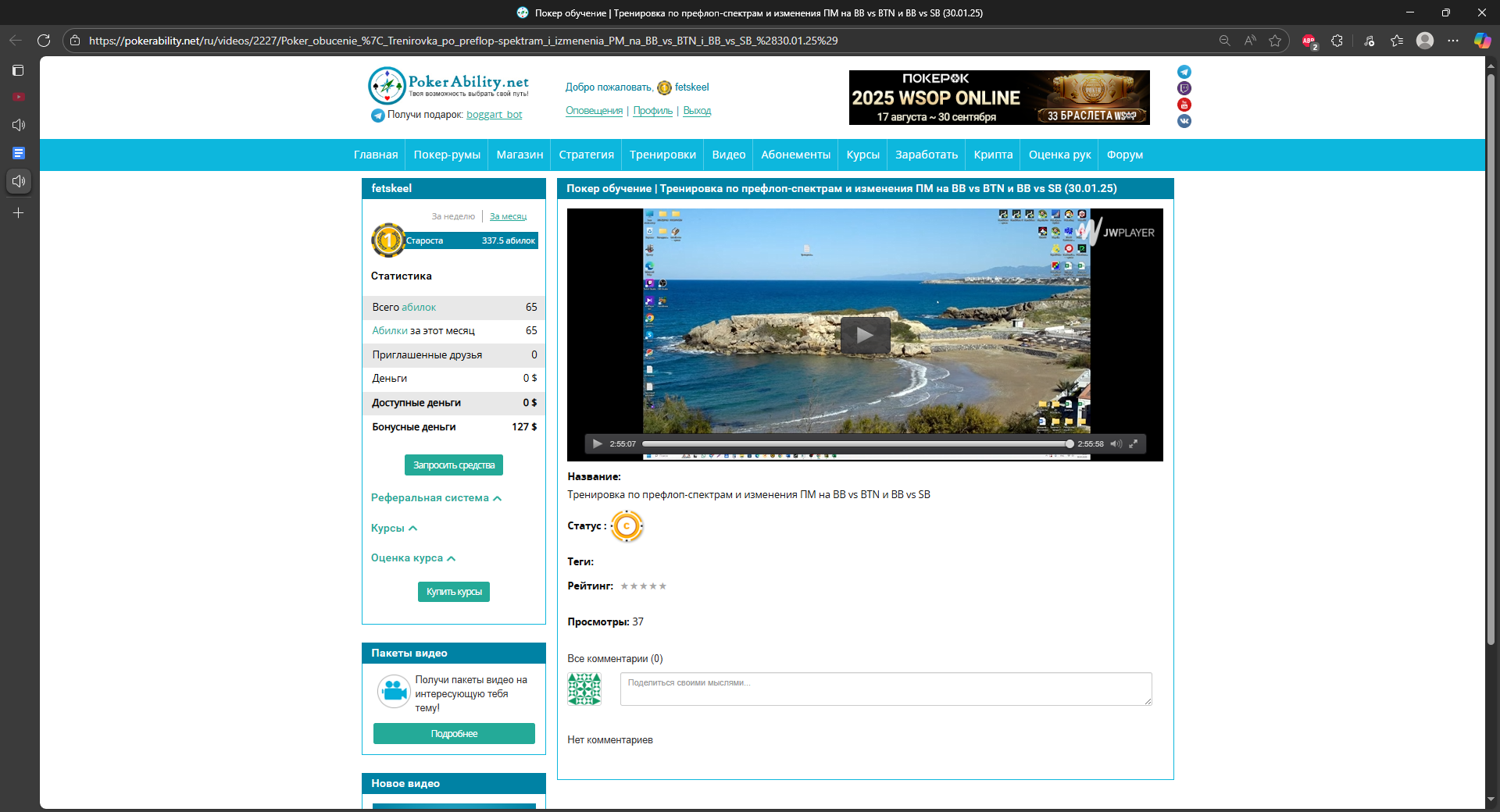
Task: Open Профиль link
Action: coord(653,111)
